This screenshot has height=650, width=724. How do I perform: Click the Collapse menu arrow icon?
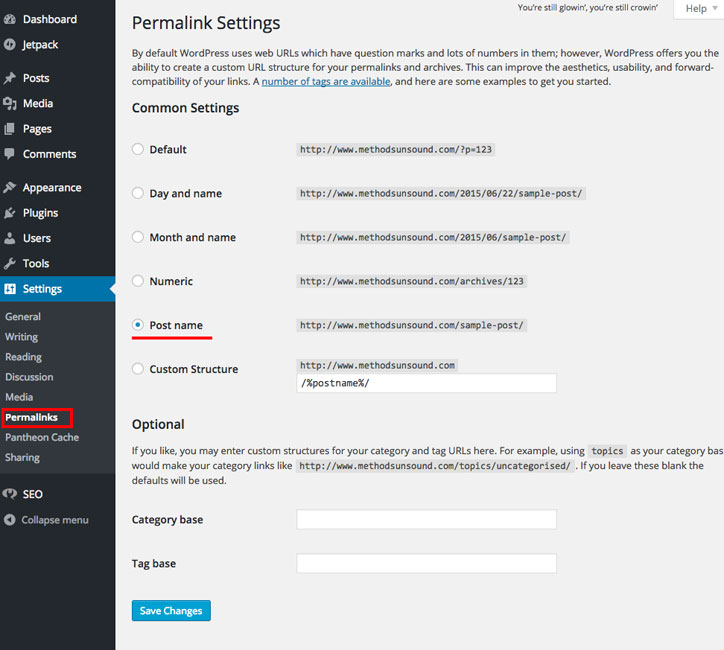pos(10,520)
